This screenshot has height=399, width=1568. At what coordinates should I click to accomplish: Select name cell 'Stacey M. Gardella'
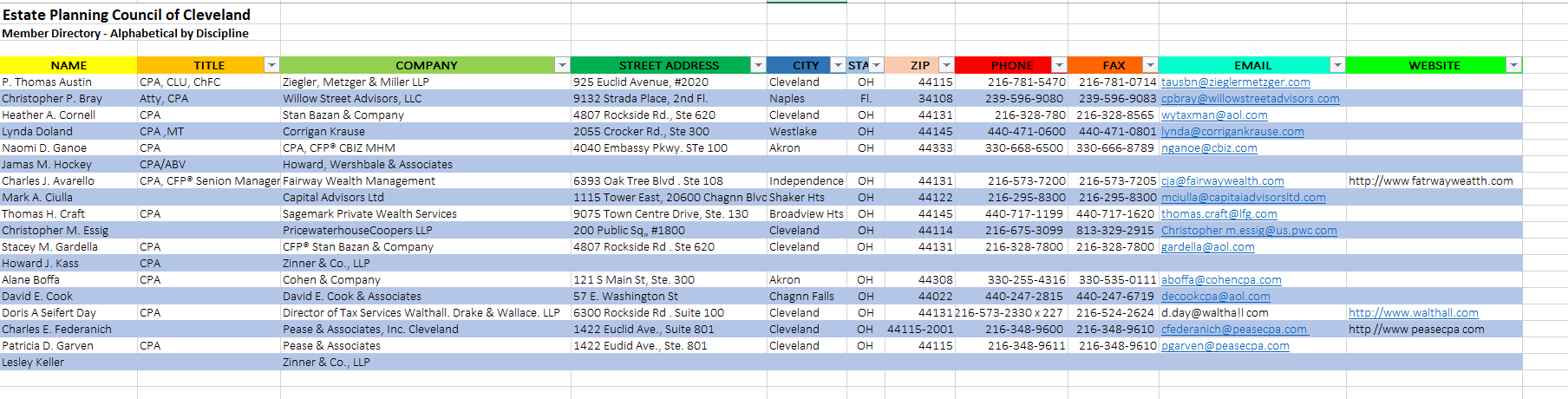[x=69, y=247]
